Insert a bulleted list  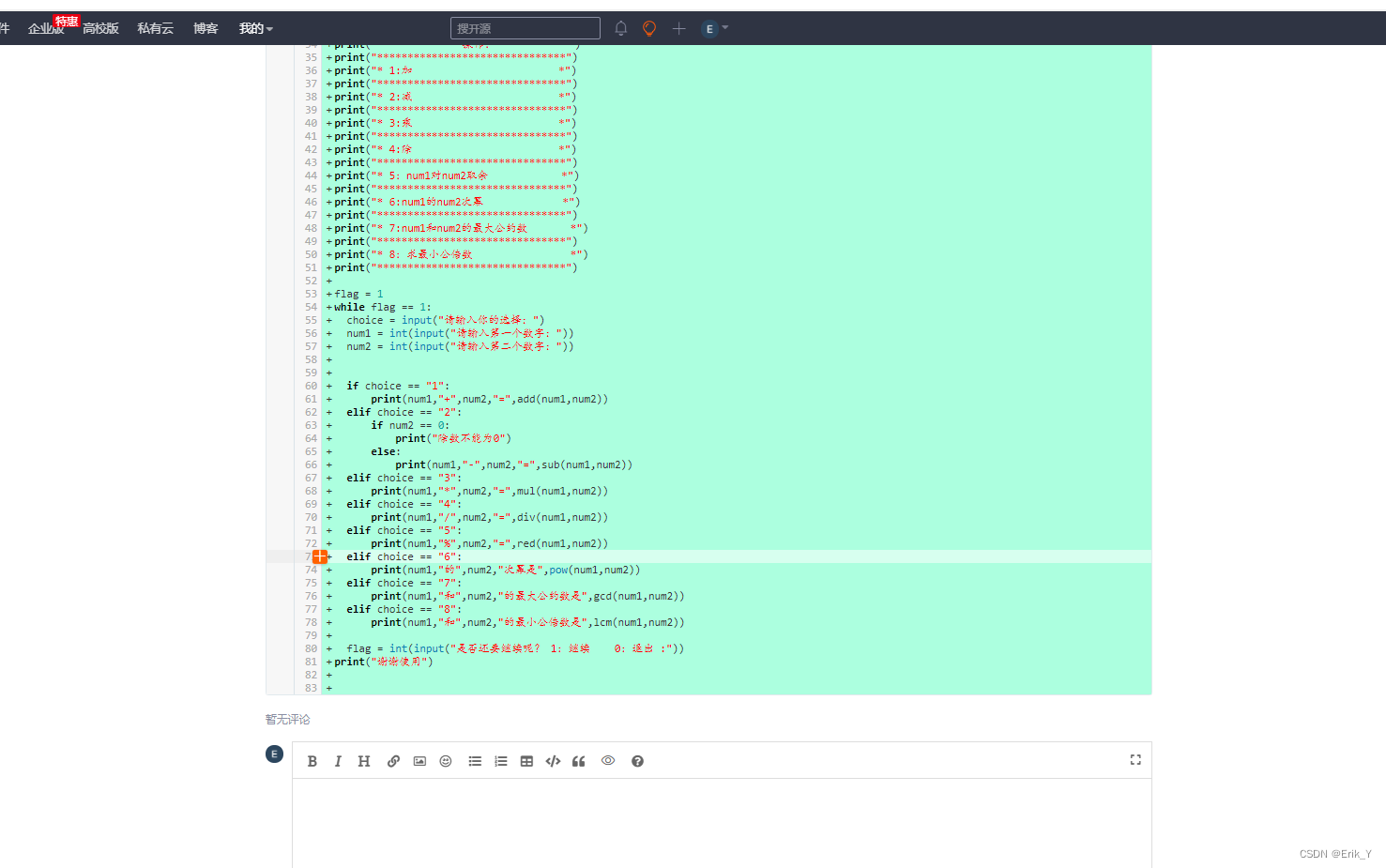pos(475,761)
